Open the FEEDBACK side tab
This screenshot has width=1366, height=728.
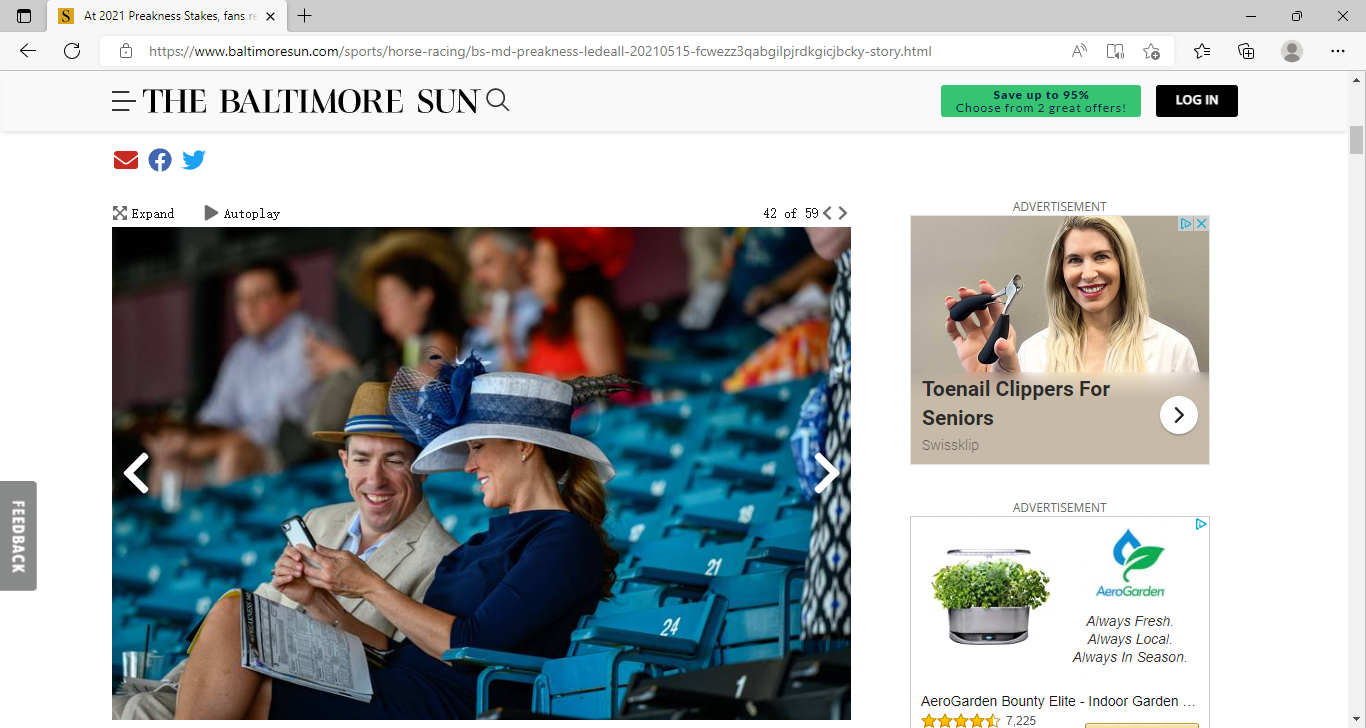click(18, 536)
